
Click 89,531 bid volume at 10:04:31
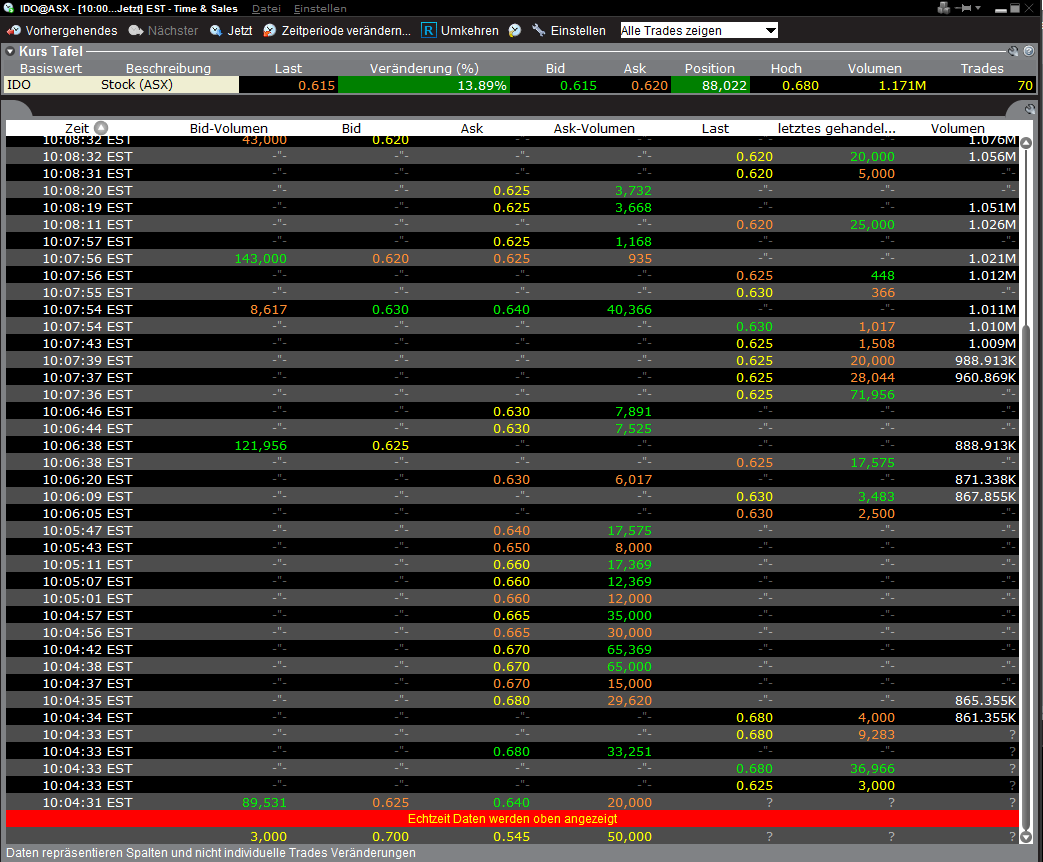tap(264, 803)
